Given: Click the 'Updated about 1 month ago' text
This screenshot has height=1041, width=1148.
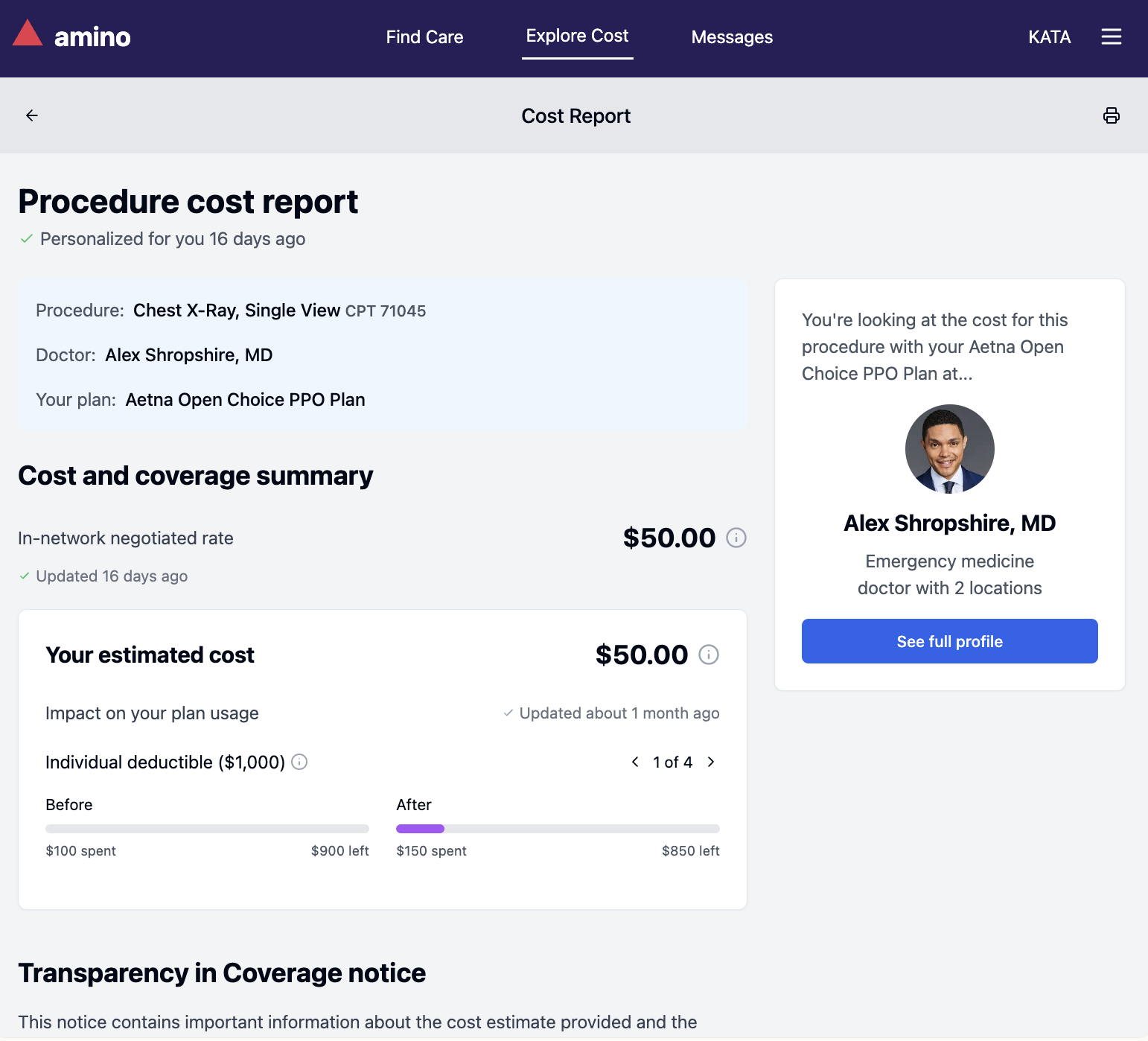Looking at the screenshot, I should click(619, 713).
